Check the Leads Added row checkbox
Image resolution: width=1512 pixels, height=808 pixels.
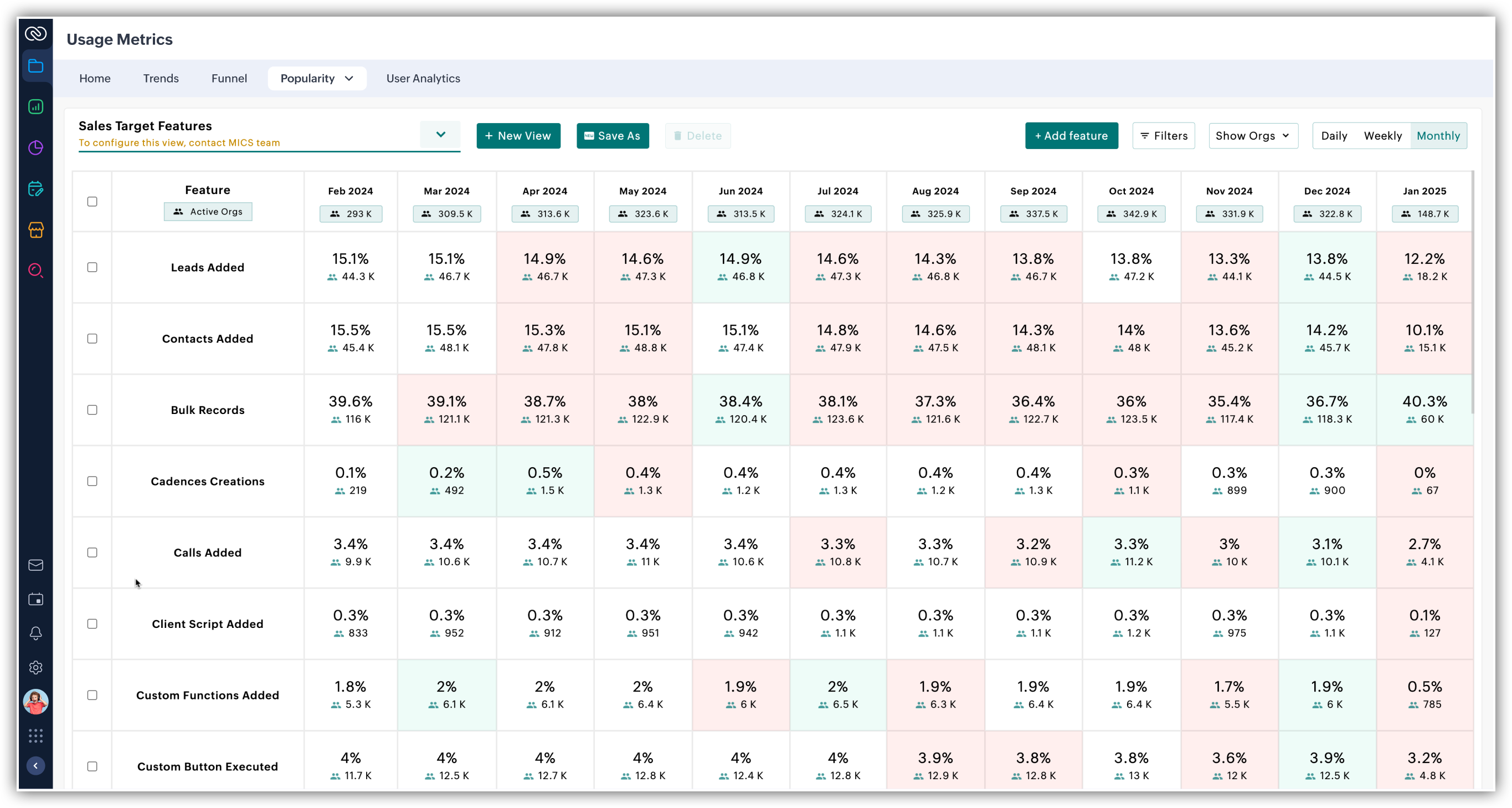tap(92, 267)
